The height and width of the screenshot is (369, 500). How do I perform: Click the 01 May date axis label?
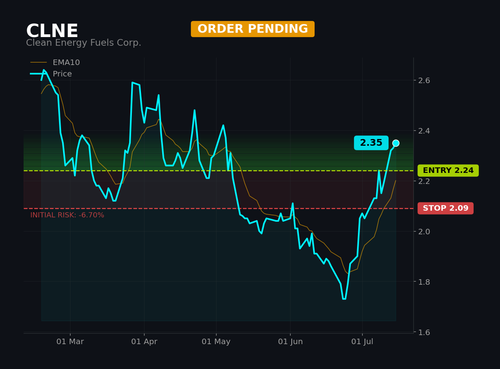coord(216,342)
